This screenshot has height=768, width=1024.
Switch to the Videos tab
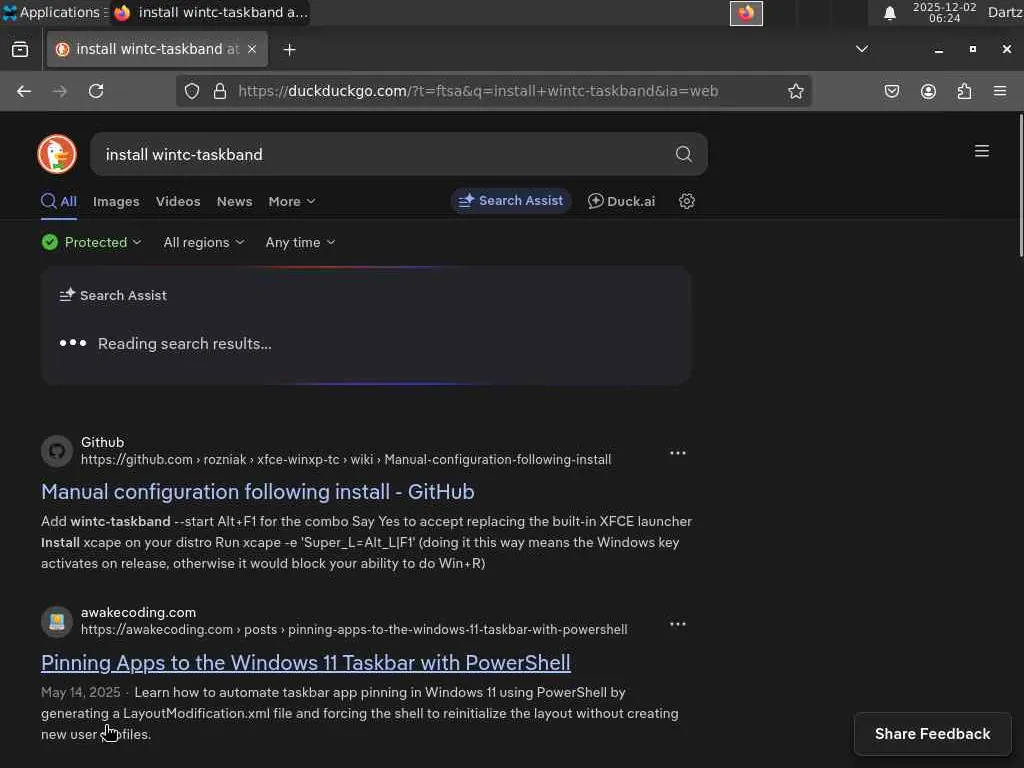point(178,202)
